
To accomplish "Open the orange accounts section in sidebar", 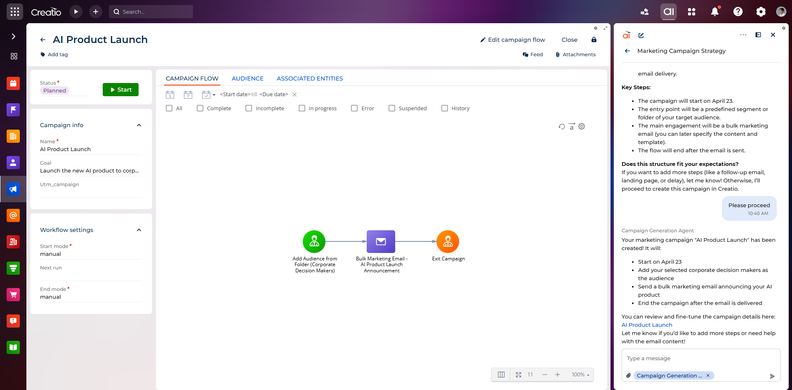I will (13, 136).
